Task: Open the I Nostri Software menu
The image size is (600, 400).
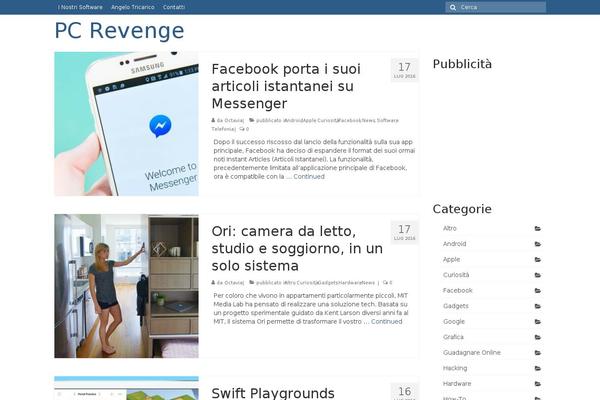Action: (x=80, y=7)
